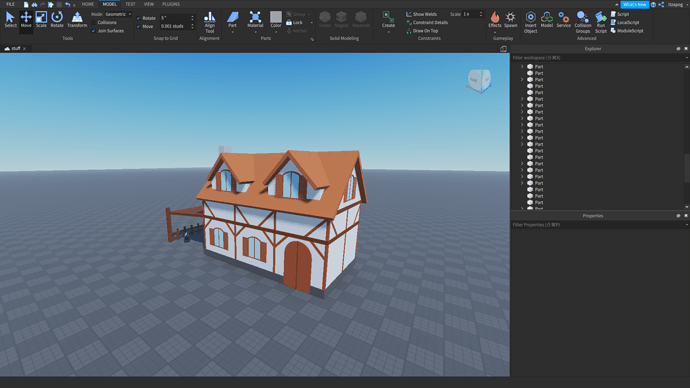The image size is (690, 388).
Task: Open the part Color swatch
Action: click(276, 20)
